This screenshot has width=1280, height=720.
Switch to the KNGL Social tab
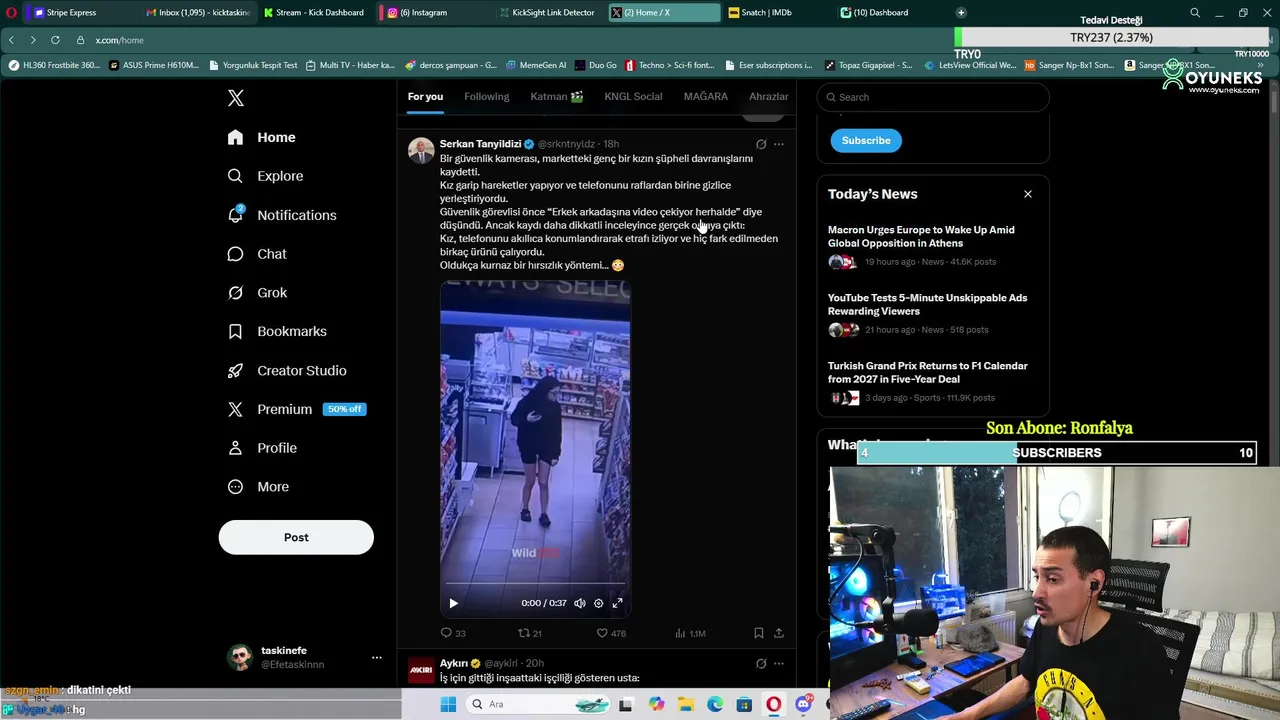tap(633, 97)
